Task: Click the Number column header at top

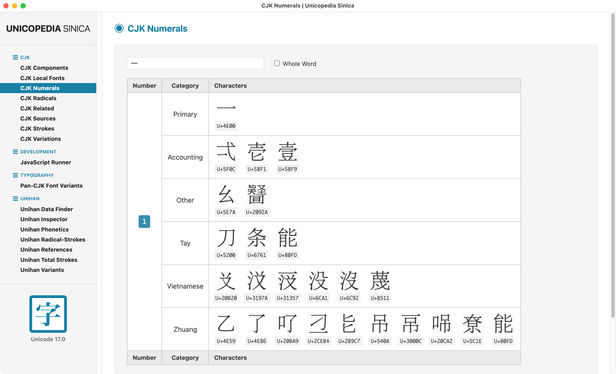Action: point(144,85)
